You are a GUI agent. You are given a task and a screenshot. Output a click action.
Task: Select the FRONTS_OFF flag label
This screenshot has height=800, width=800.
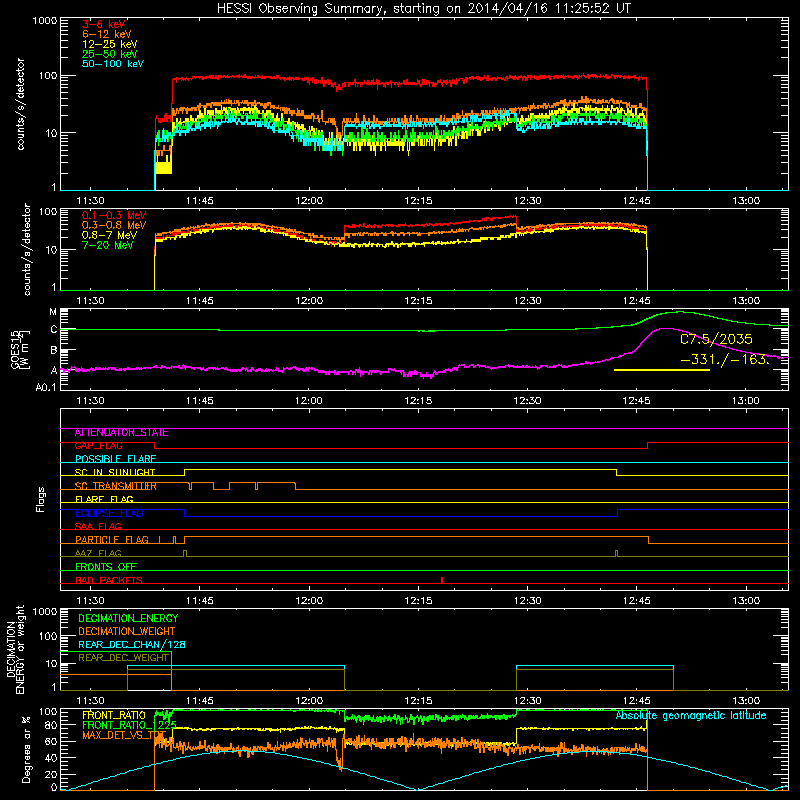tap(106, 567)
